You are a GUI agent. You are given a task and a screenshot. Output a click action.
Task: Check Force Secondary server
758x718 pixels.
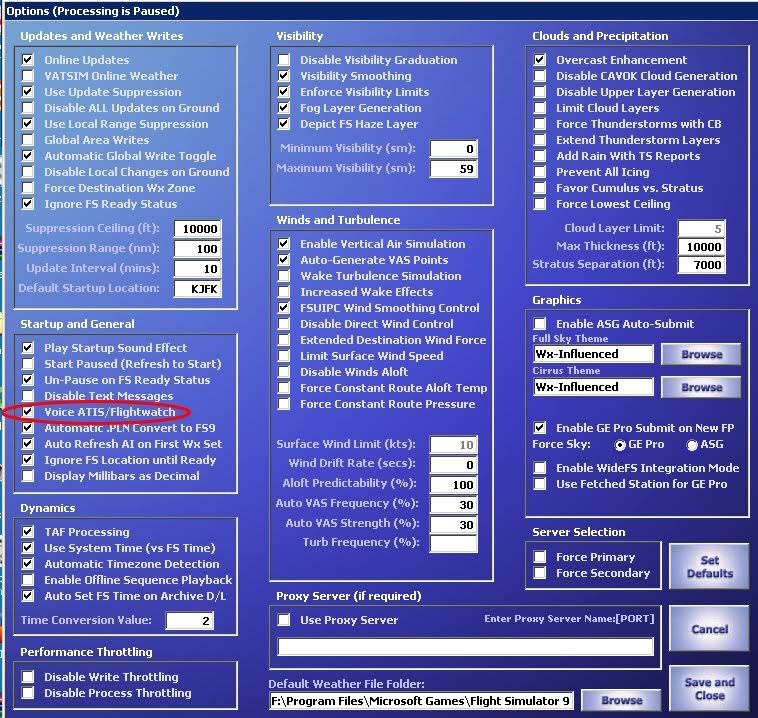pyautogui.click(x=539, y=572)
